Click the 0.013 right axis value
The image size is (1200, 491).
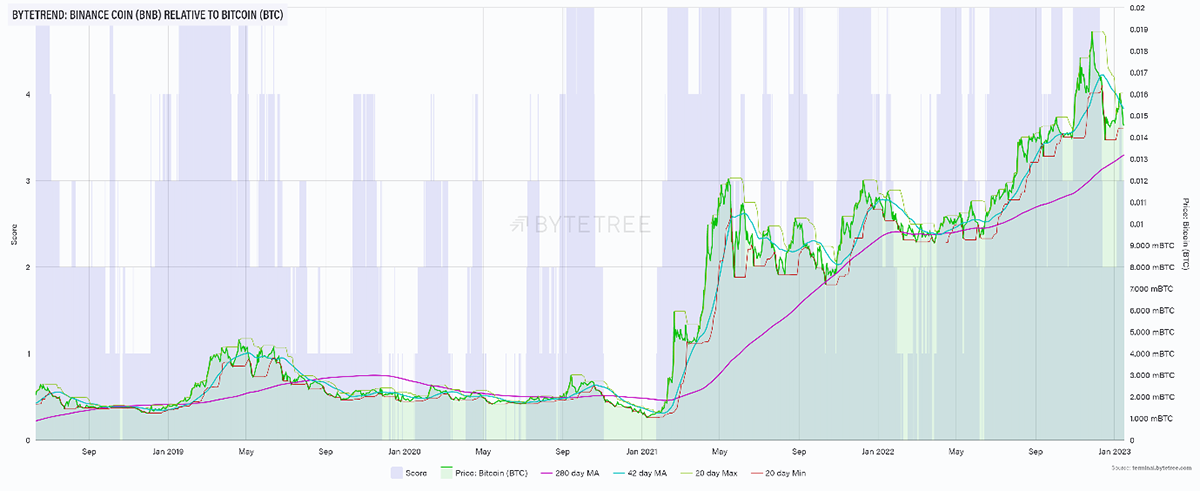click(x=1141, y=159)
